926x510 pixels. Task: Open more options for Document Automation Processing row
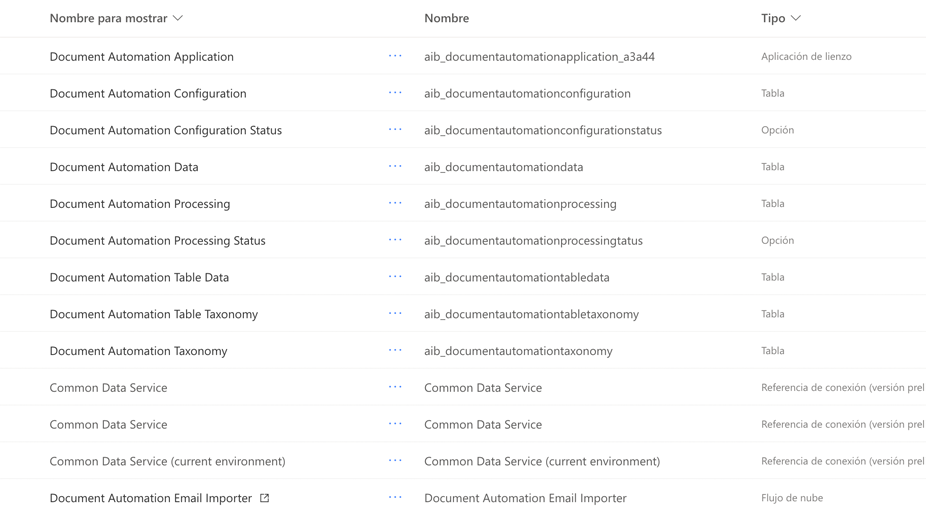[x=395, y=203]
